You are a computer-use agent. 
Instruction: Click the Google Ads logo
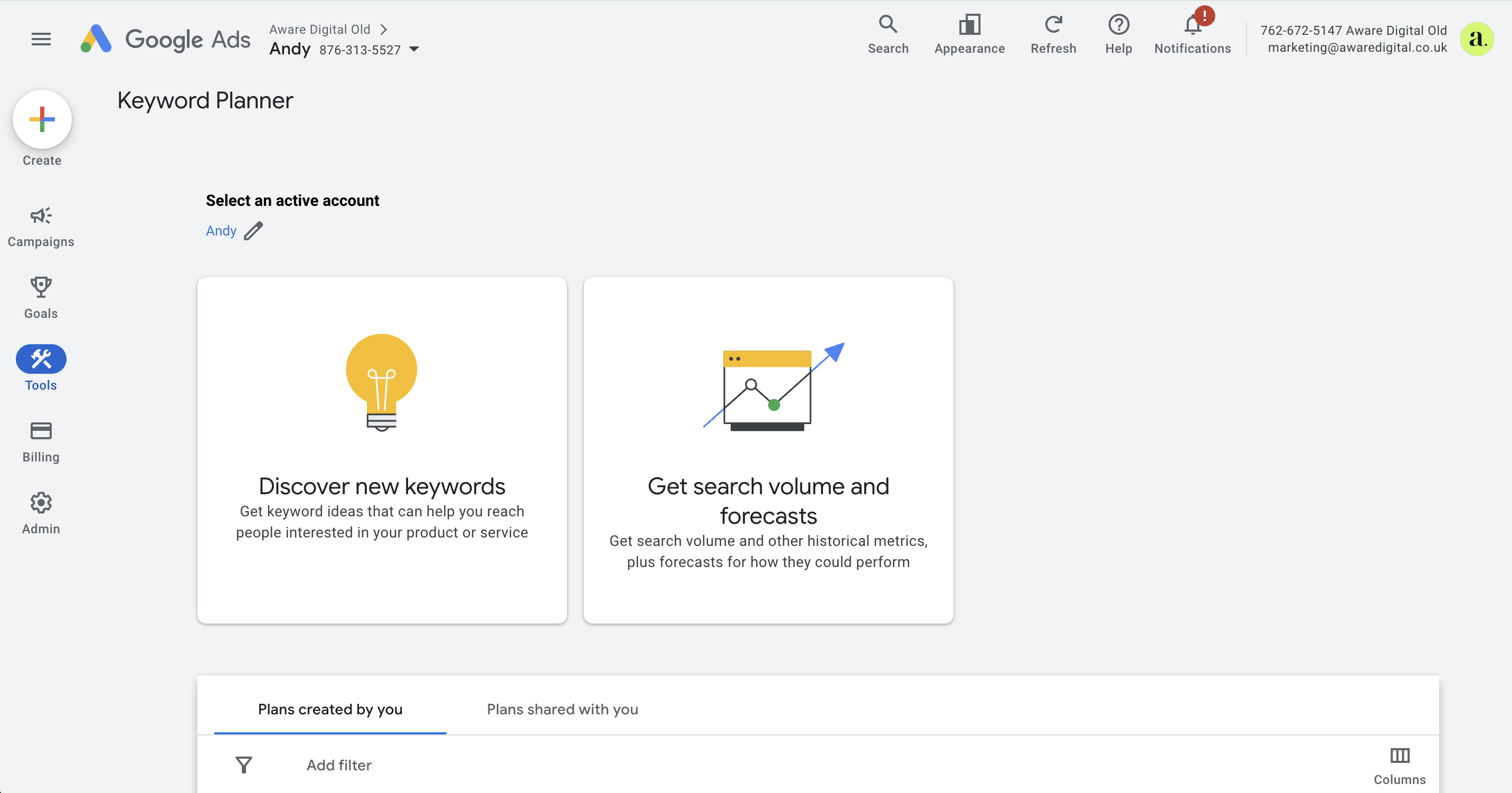click(166, 39)
